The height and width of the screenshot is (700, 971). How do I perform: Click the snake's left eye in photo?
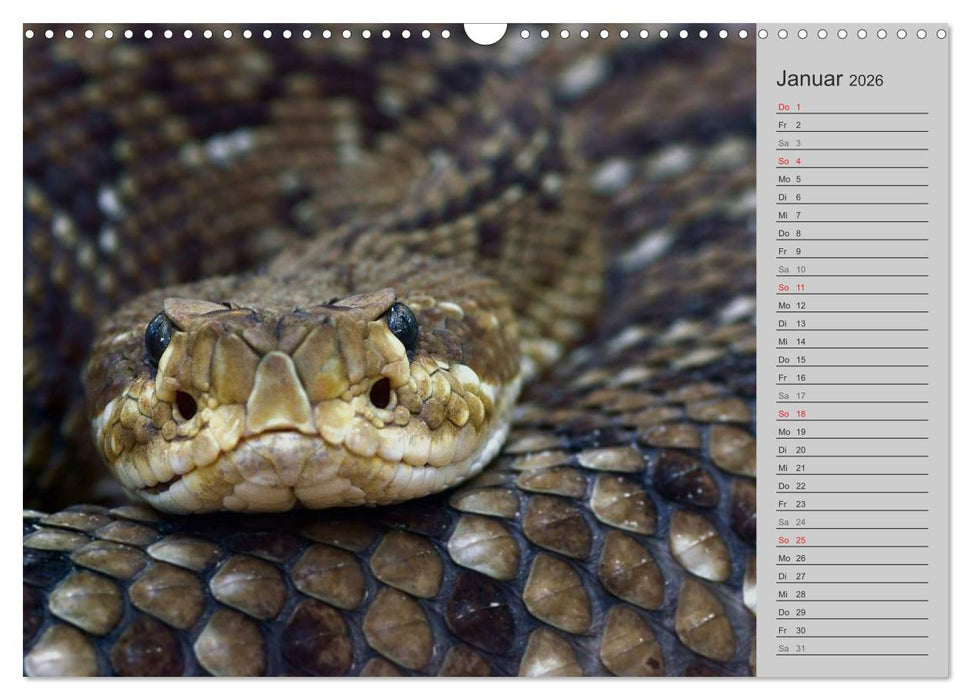click(158, 336)
